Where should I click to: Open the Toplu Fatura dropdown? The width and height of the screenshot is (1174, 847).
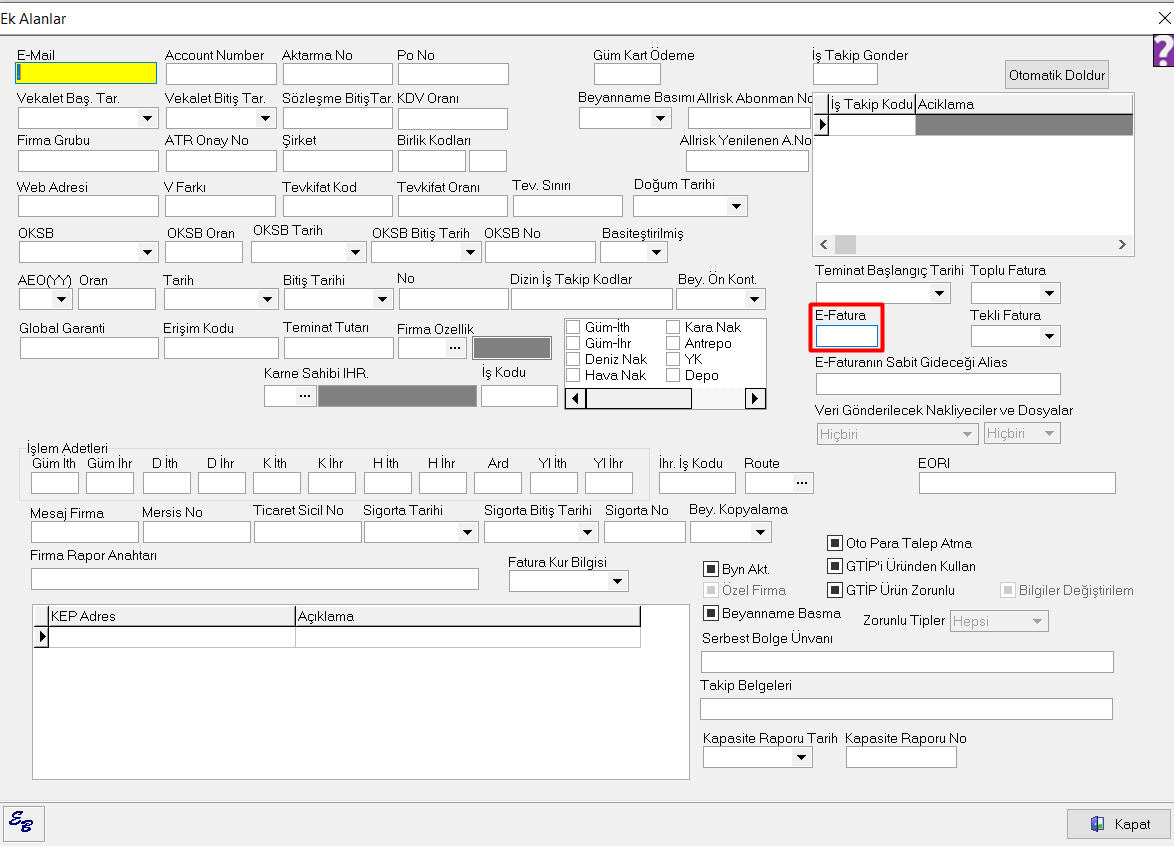[x=1049, y=293]
